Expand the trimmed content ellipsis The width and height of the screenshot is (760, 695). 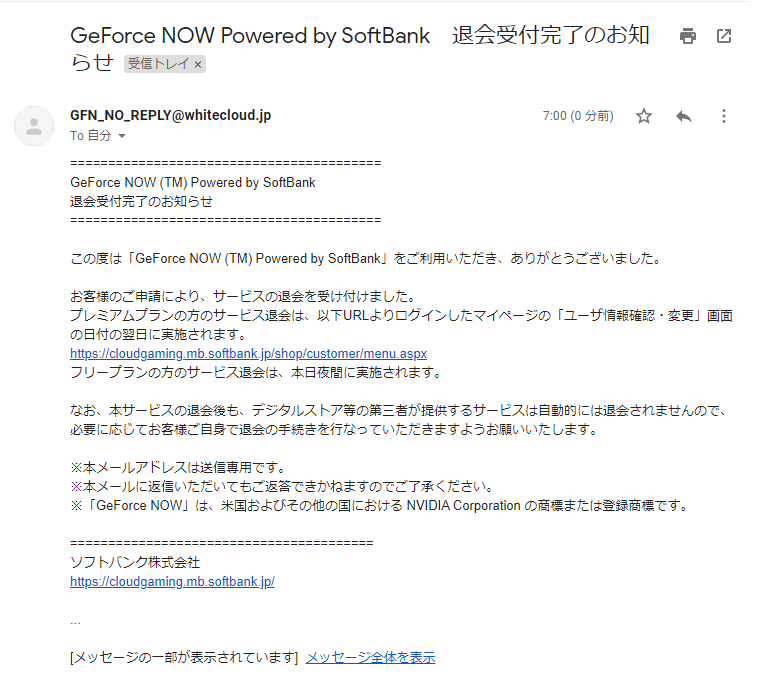coord(75,622)
